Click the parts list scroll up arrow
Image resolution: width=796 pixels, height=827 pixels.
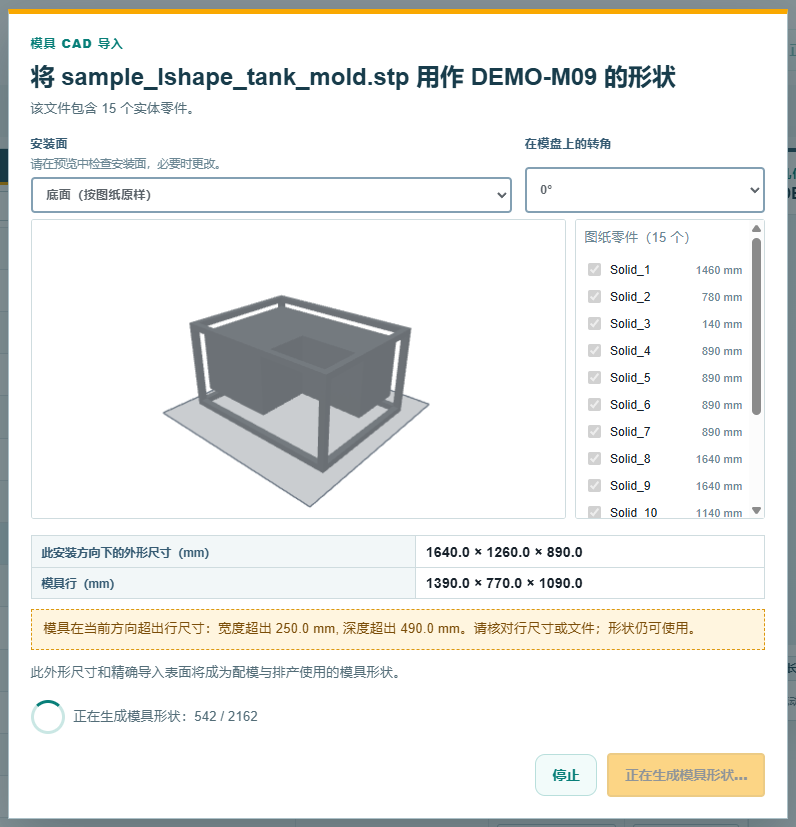[756, 228]
